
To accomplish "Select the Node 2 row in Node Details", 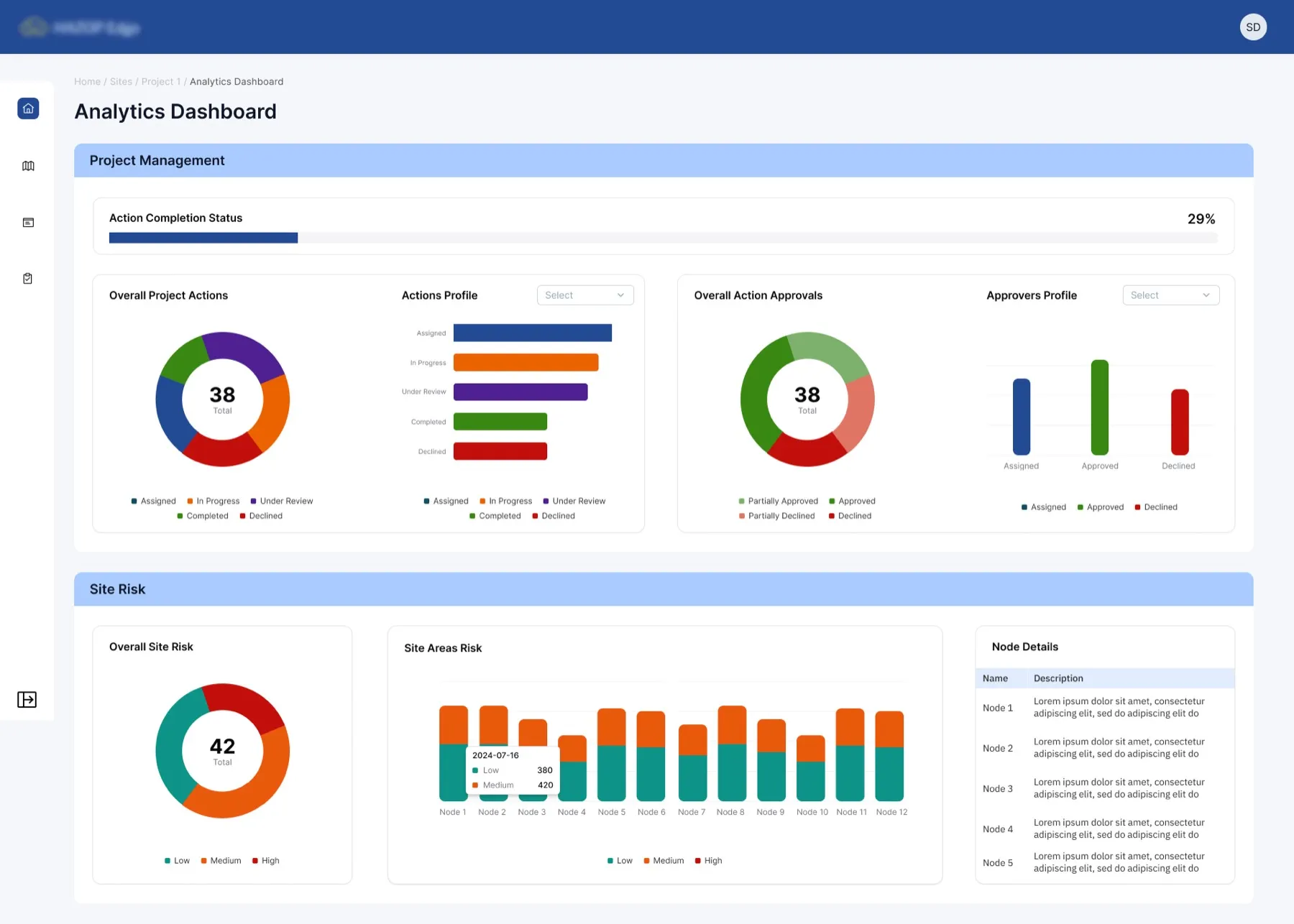I will (1105, 748).
